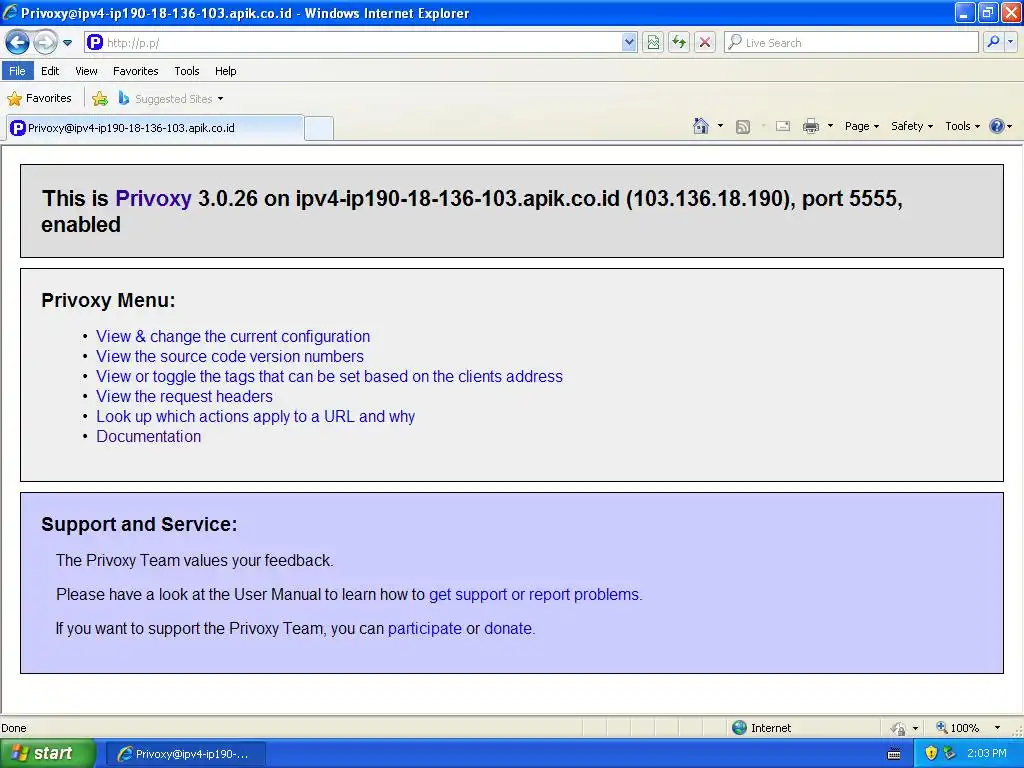Expand the Home button dropdown arrow

tap(720, 126)
